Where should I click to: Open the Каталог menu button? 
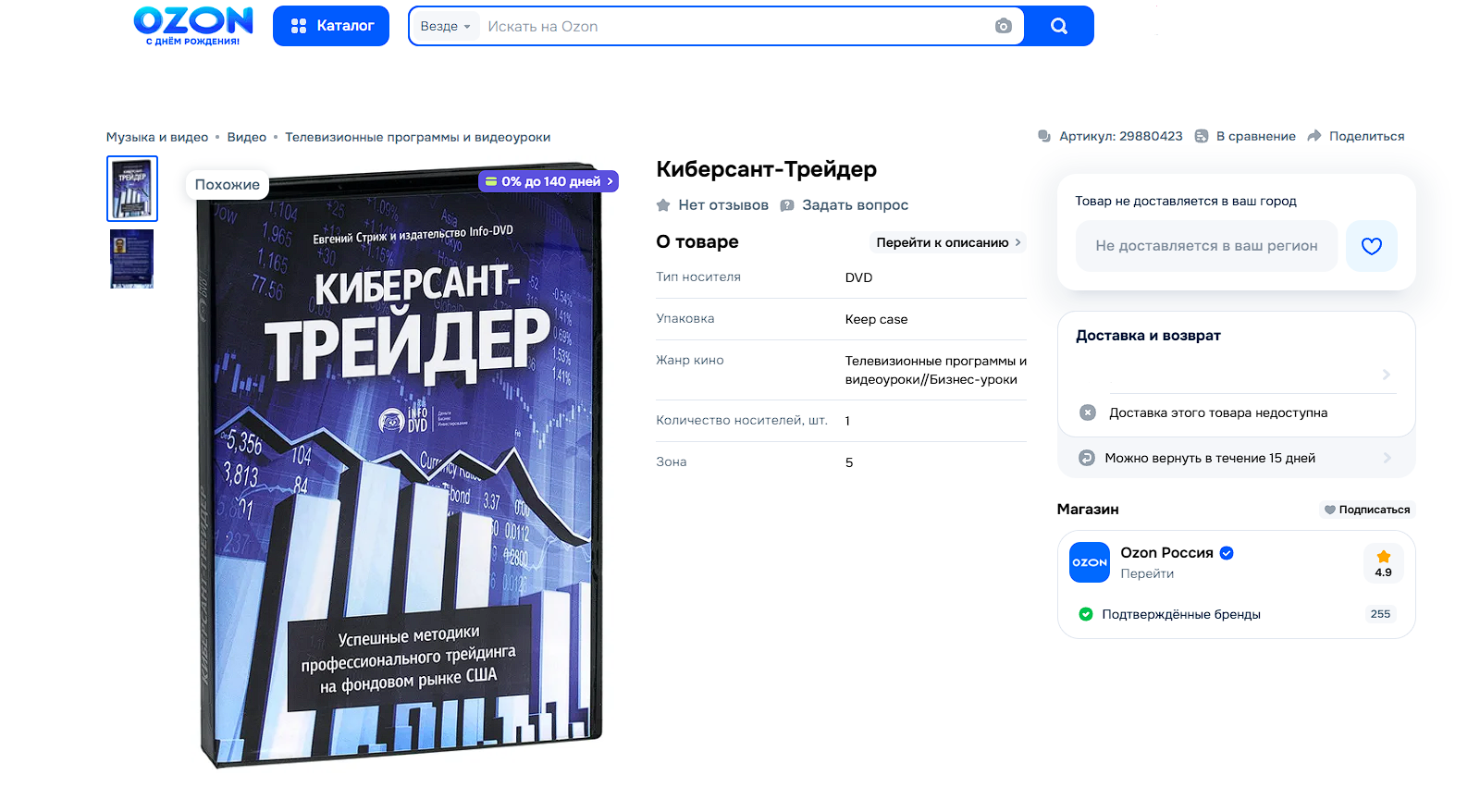pyautogui.click(x=331, y=26)
